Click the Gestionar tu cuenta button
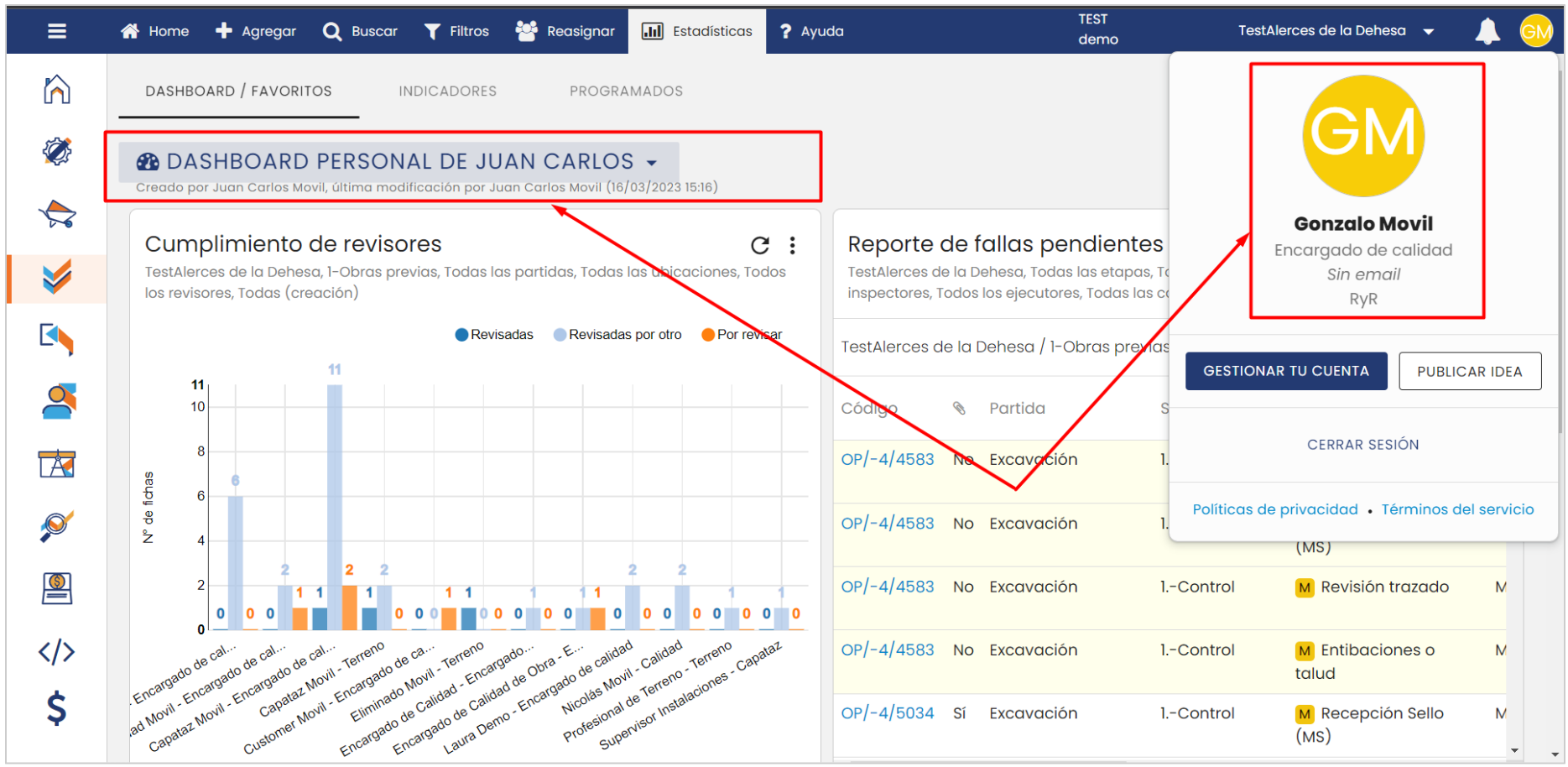 click(x=1285, y=371)
